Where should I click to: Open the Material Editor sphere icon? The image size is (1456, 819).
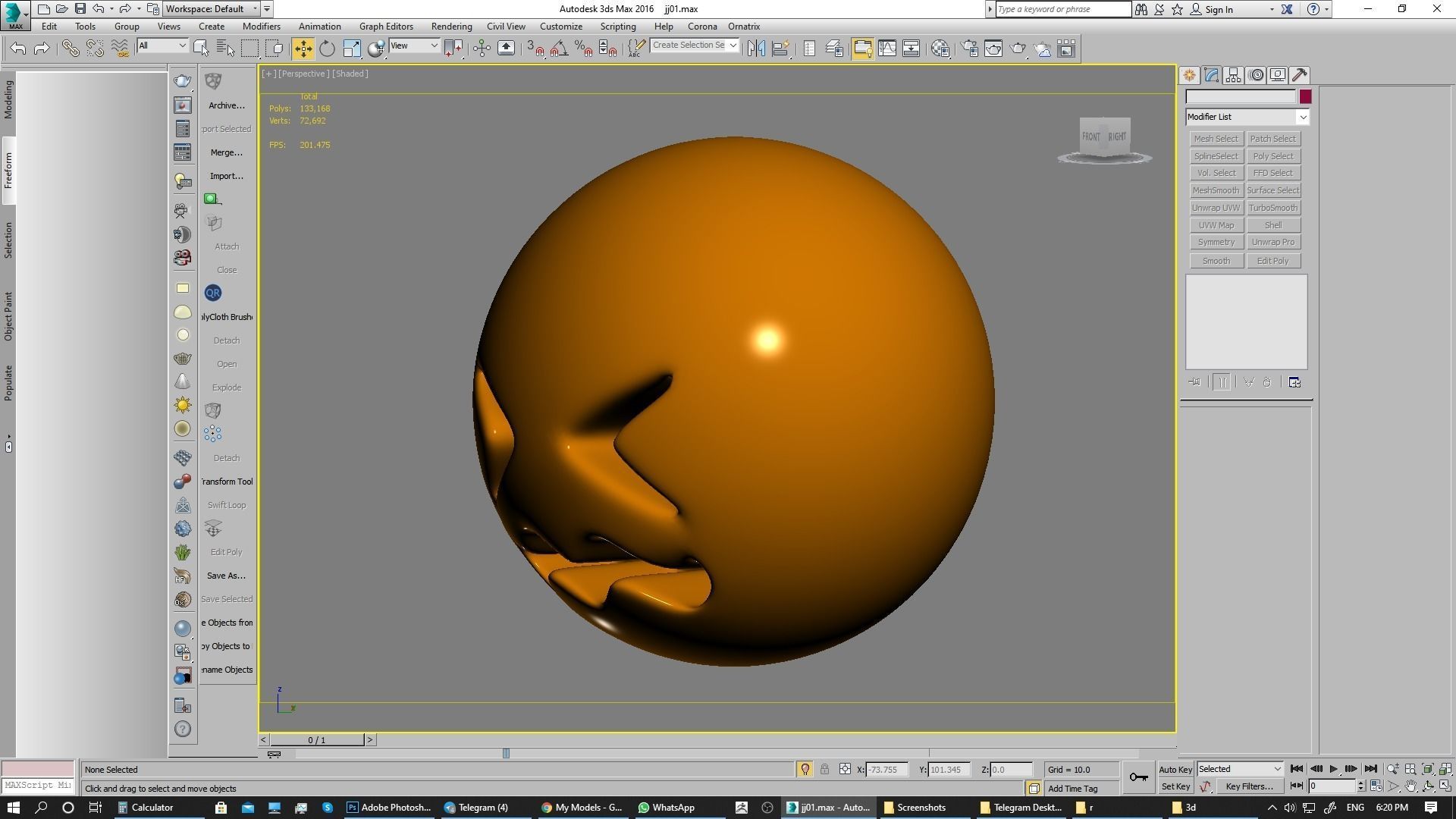pyautogui.click(x=940, y=49)
